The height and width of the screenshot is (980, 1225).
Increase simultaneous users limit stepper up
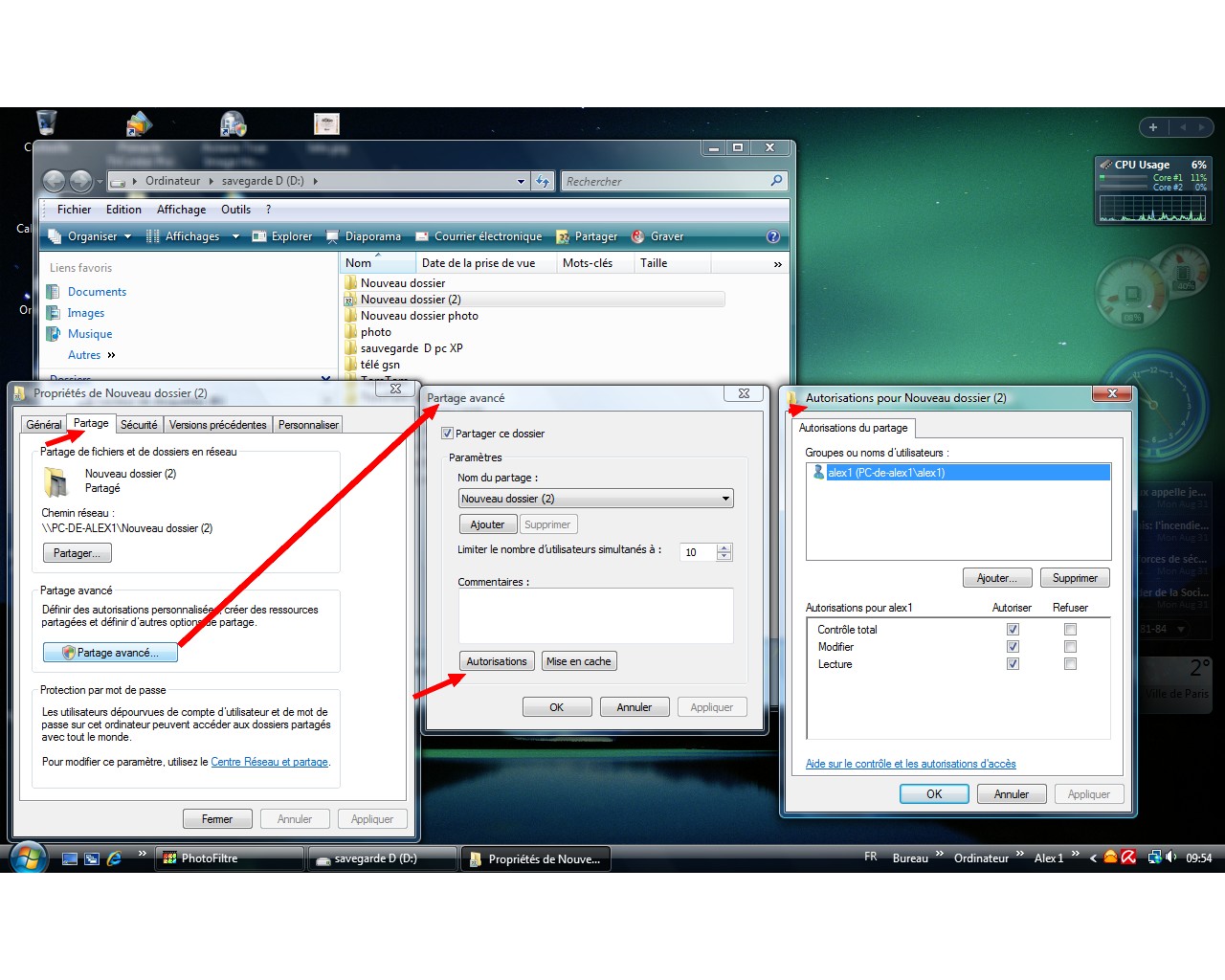[x=724, y=547]
